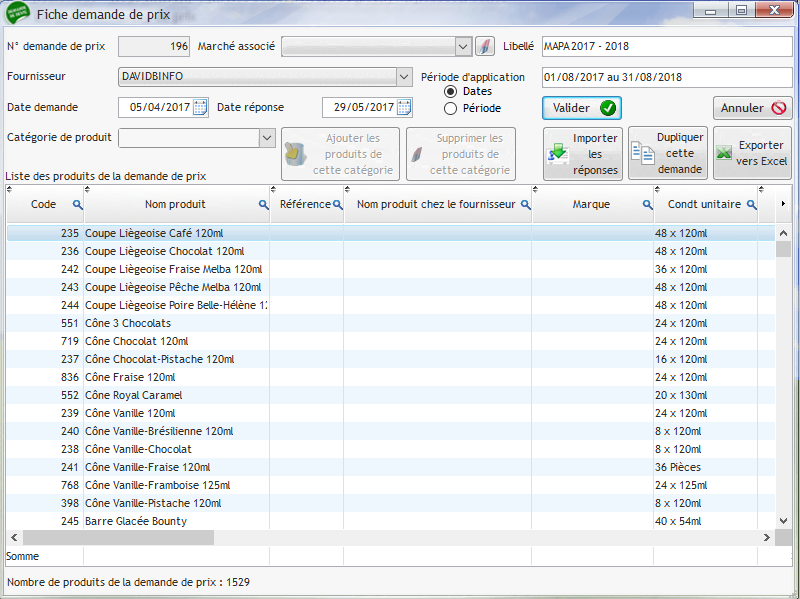Open calendar picker for Date réponse

[x=404, y=108]
